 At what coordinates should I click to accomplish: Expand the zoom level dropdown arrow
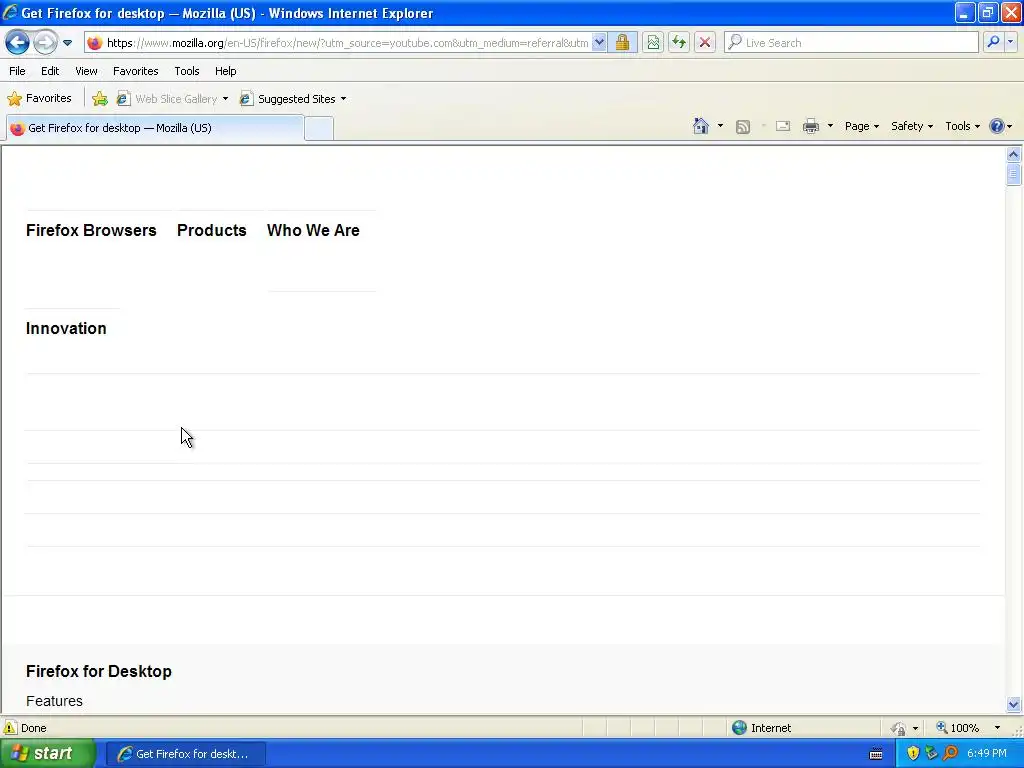(997, 728)
